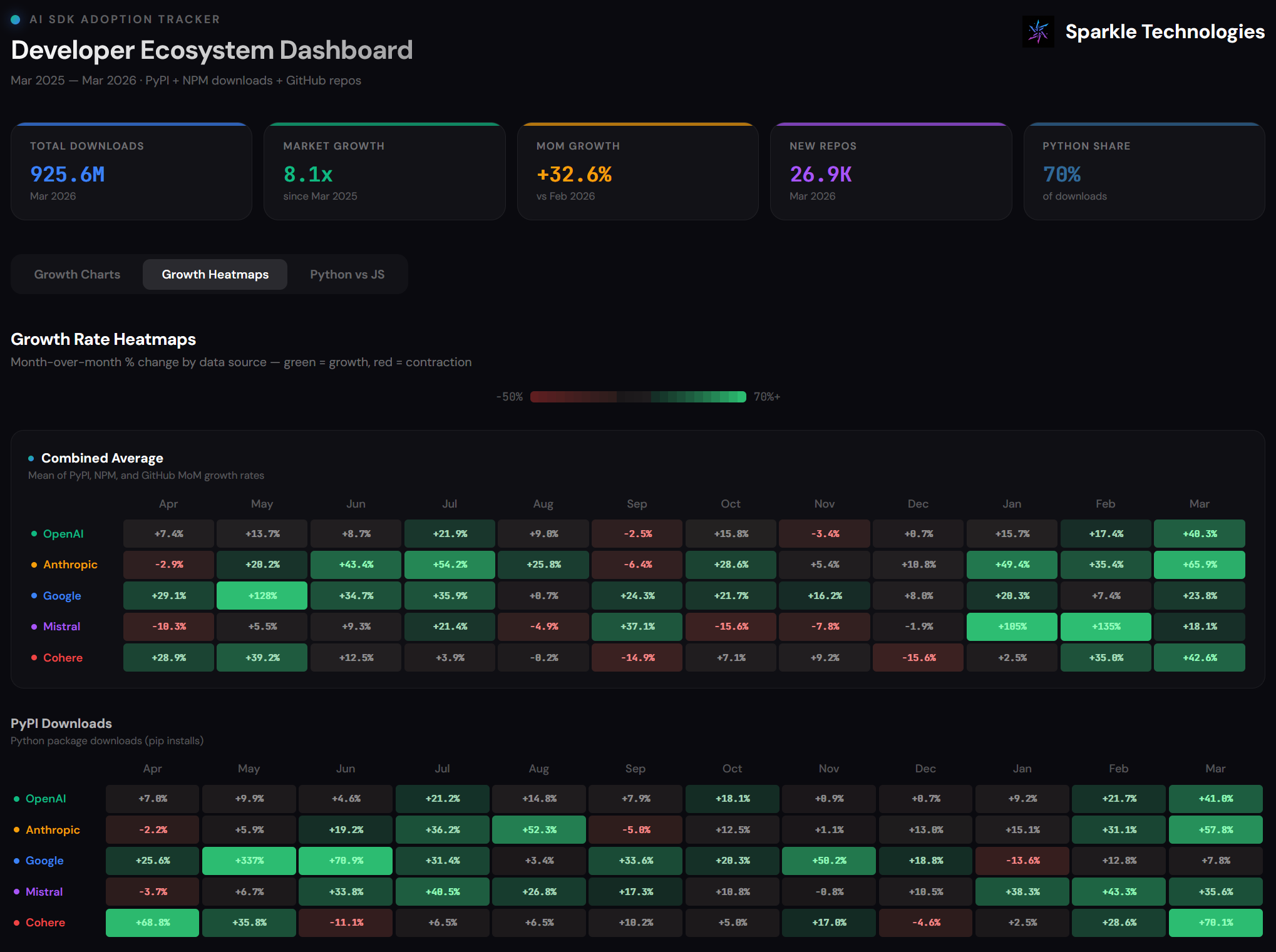Screen dimensions: 1276x952
Task: Click the Developer Ecosystem Dashboard title
Action: coord(212,50)
